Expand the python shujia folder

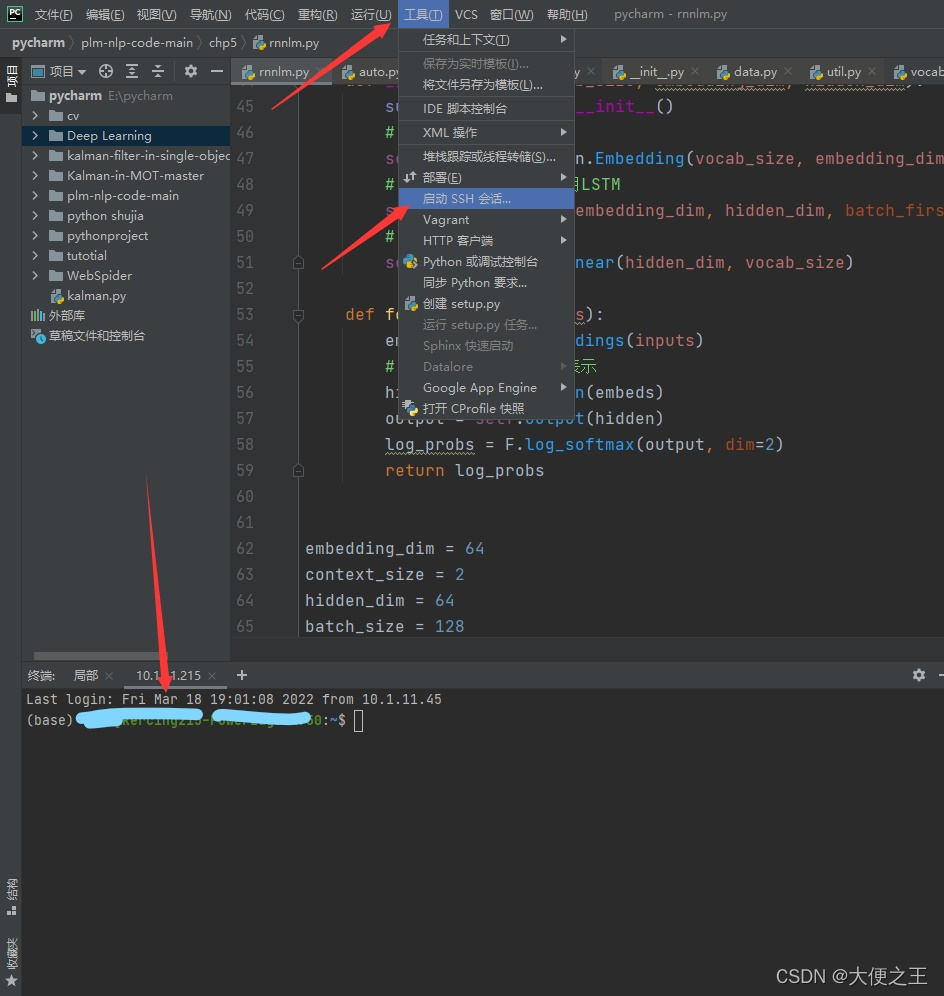coord(35,215)
